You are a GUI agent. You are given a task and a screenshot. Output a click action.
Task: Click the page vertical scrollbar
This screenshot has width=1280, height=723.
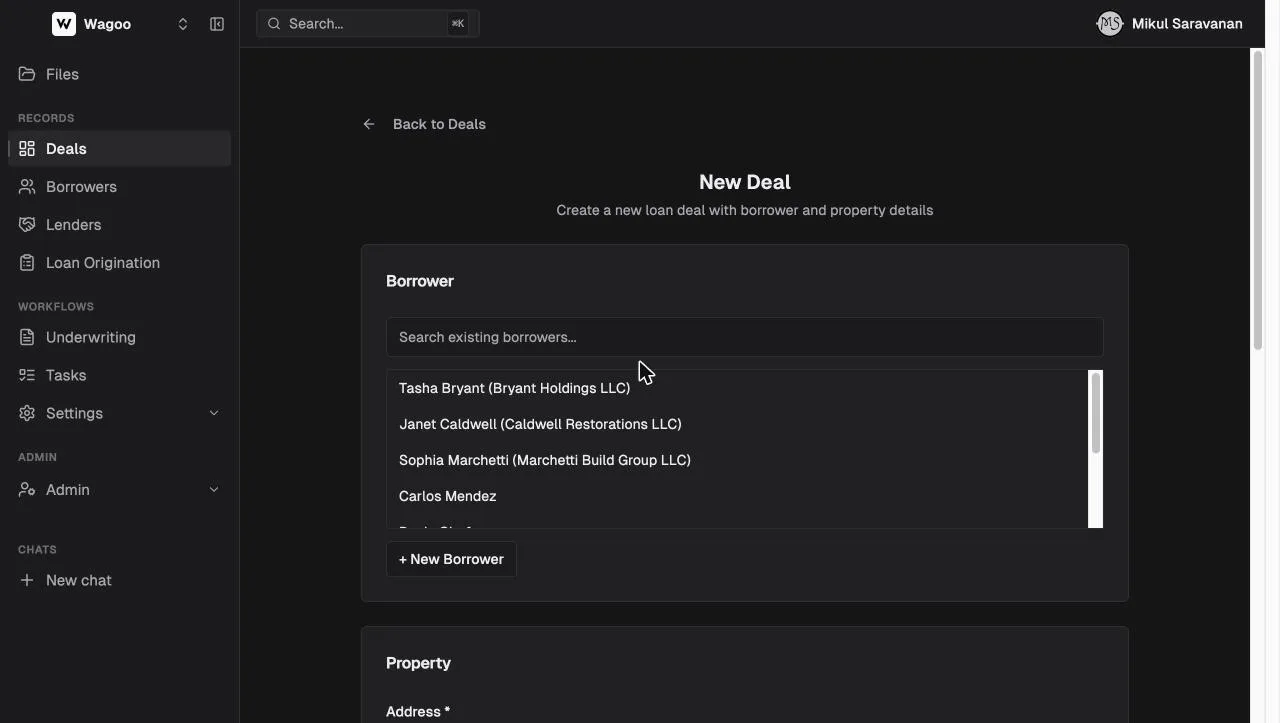coord(1258,200)
